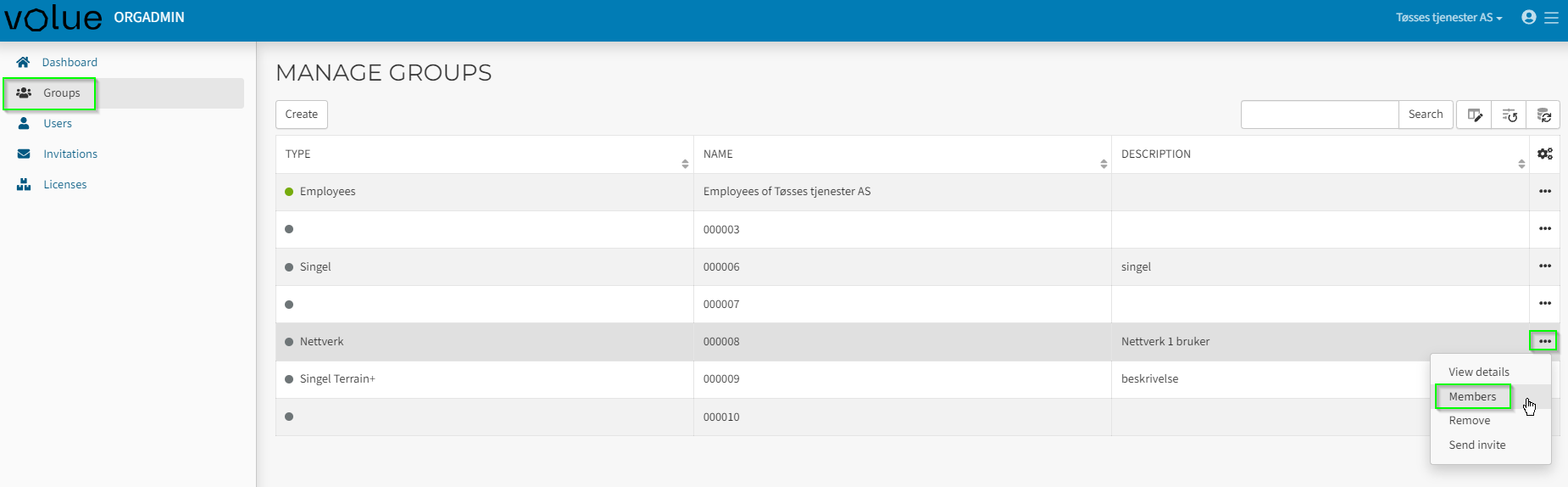Select Members from the context menu
The width and height of the screenshot is (1568, 487).
[1472, 396]
